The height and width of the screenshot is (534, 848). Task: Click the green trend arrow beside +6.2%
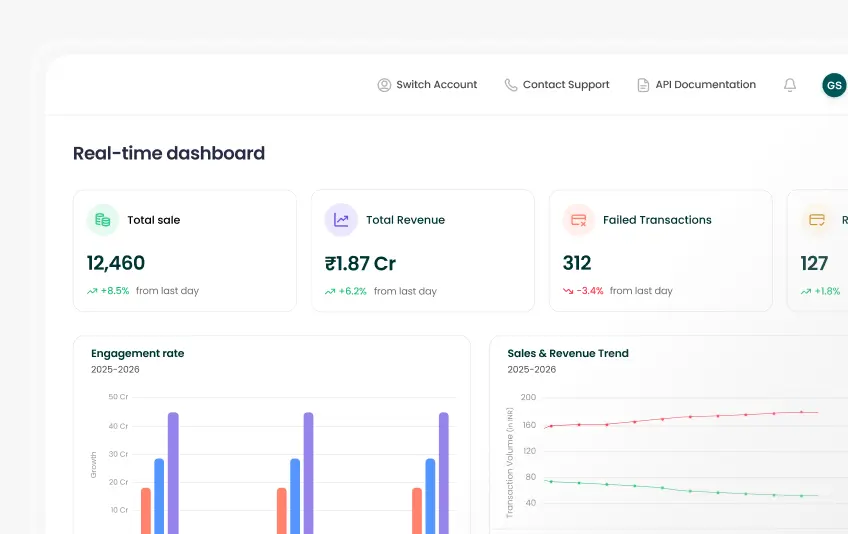(330, 292)
